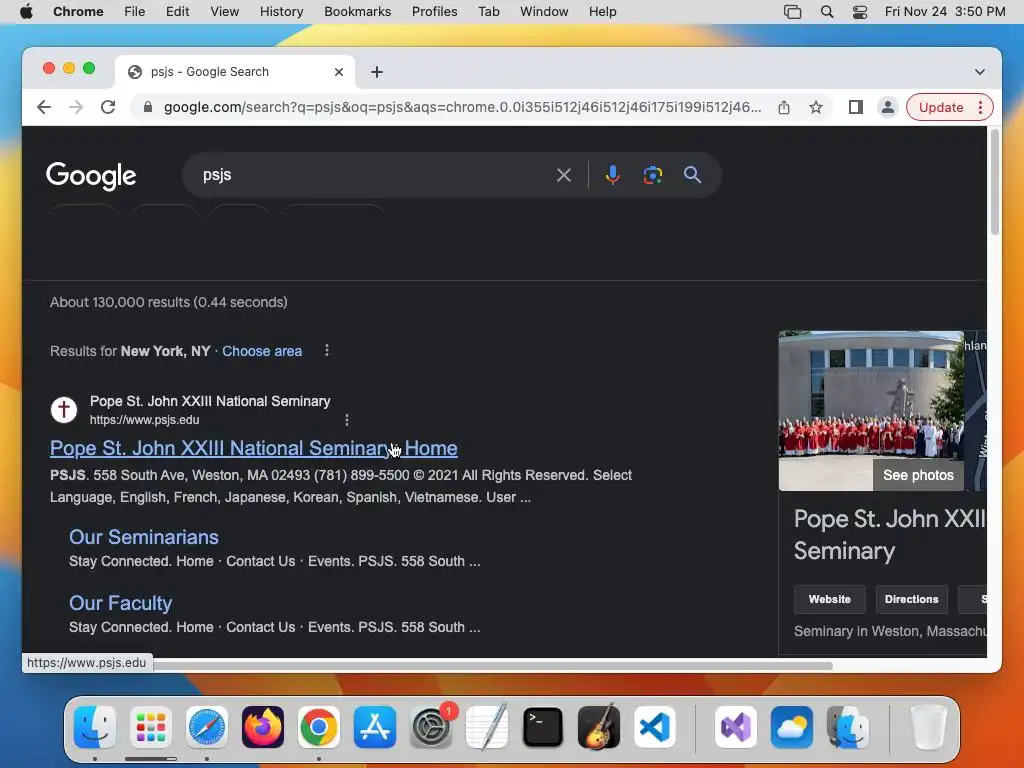Open the Help menu

(602, 12)
